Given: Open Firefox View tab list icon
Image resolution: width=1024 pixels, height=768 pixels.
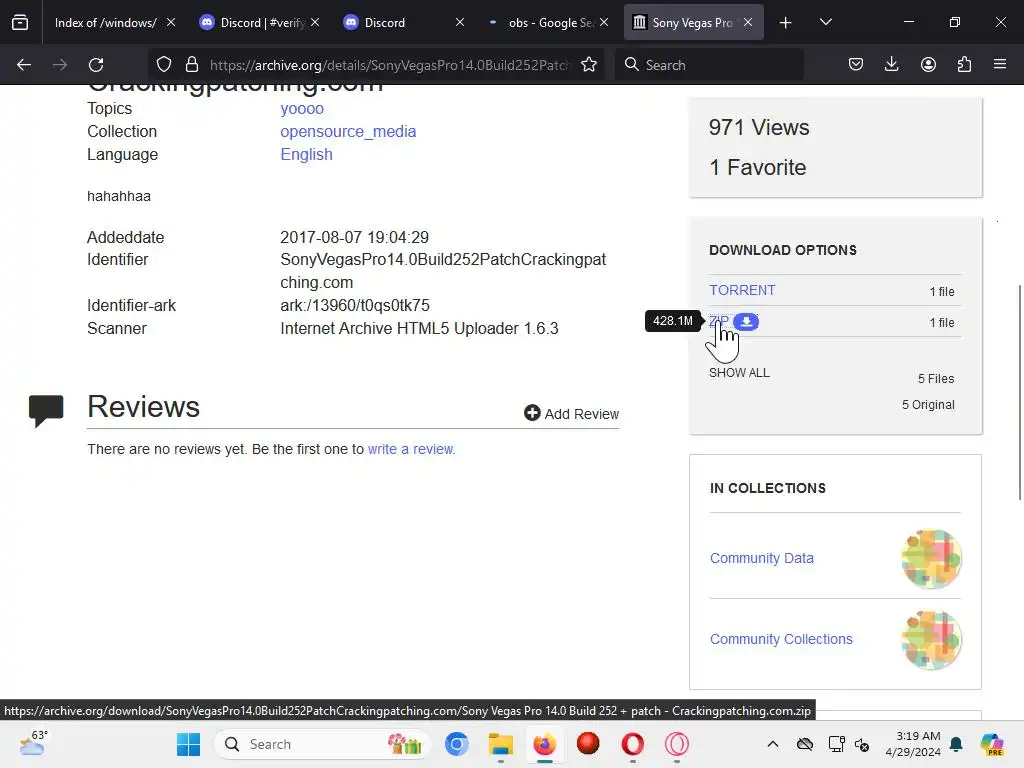Looking at the screenshot, I should pyautogui.click(x=20, y=22).
